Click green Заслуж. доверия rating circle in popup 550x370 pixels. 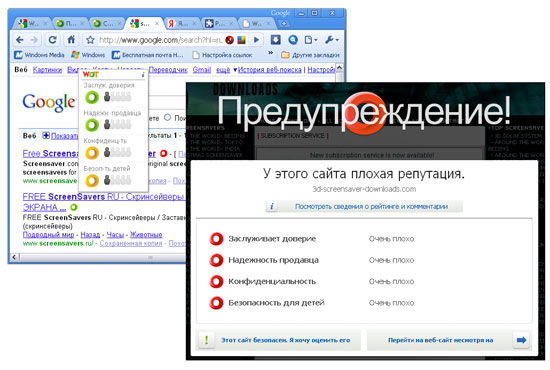pos(92,97)
